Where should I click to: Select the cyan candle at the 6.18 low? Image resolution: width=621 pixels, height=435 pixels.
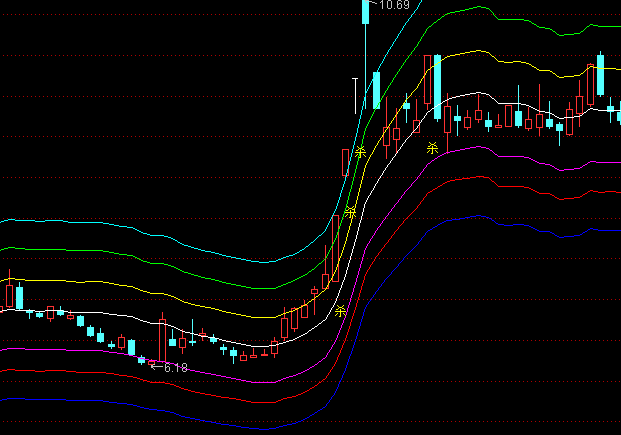[142, 359]
